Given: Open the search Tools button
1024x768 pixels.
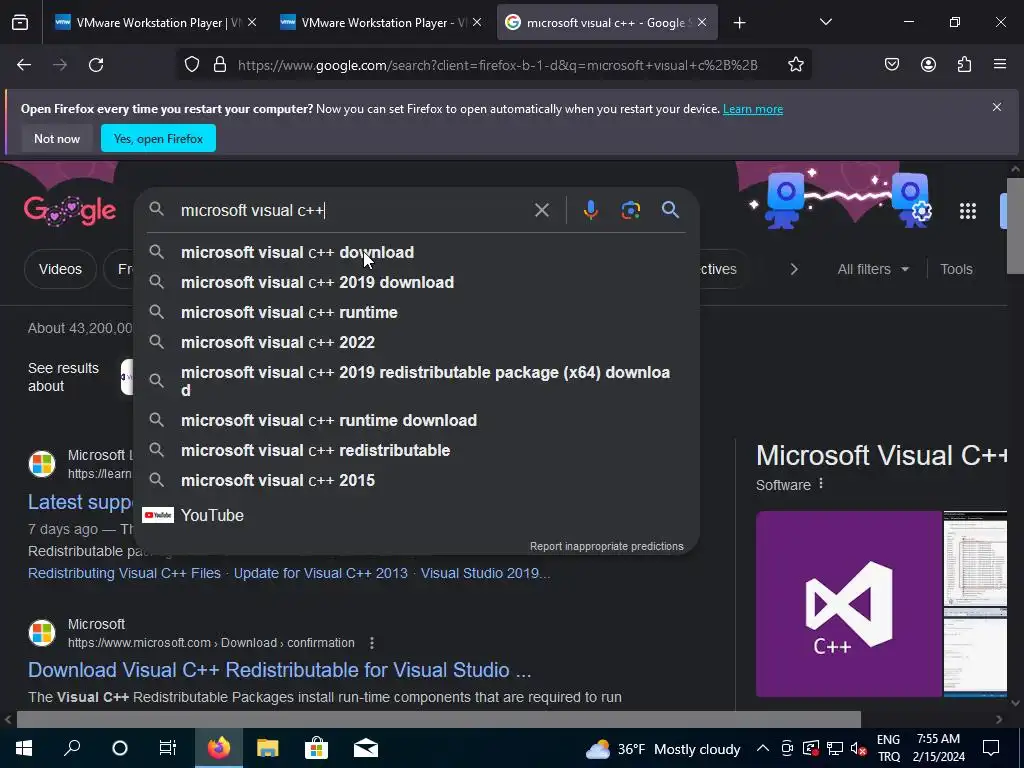Looking at the screenshot, I should [x=956, y=269].
